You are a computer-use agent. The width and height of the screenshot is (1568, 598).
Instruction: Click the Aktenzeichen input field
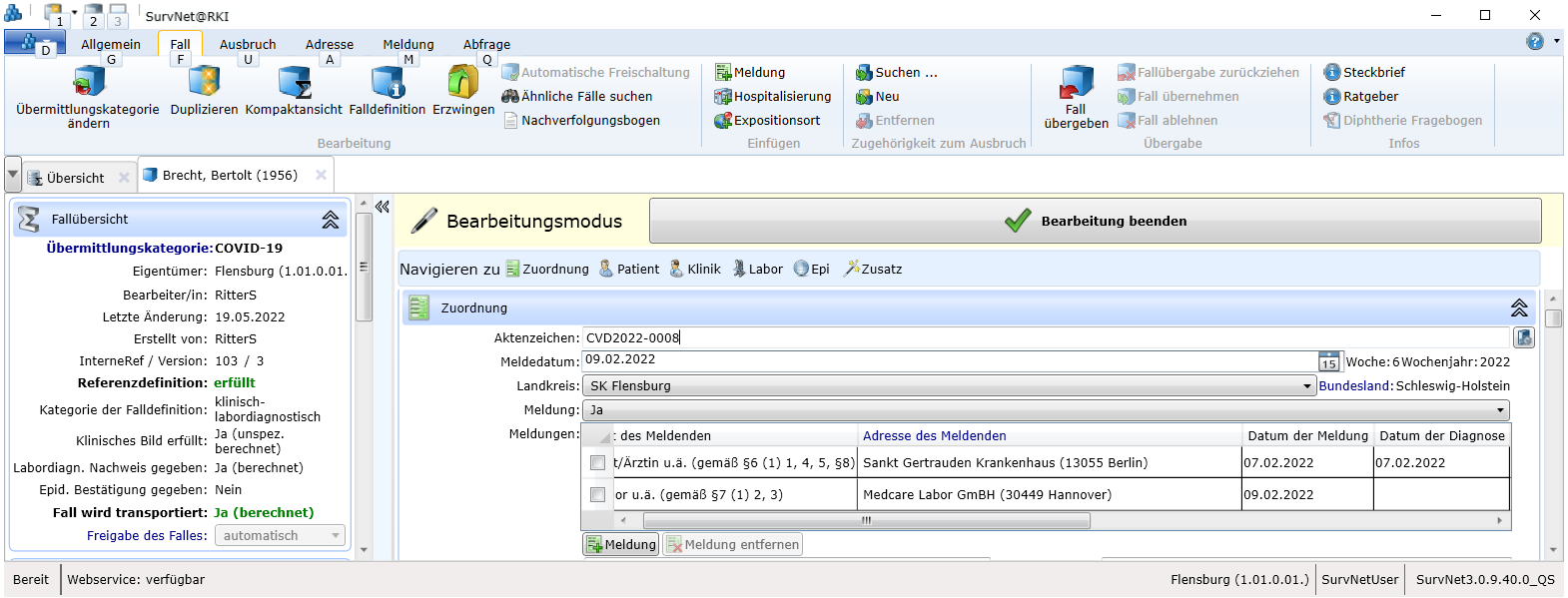coord(1044,338)
